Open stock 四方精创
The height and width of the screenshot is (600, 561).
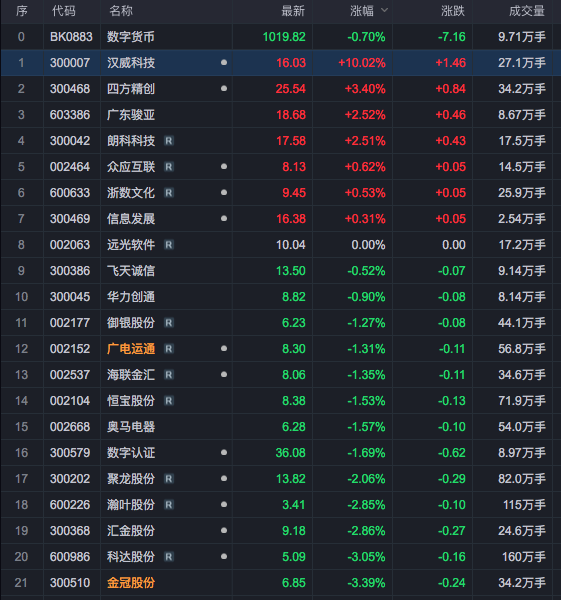coord(131,89)
